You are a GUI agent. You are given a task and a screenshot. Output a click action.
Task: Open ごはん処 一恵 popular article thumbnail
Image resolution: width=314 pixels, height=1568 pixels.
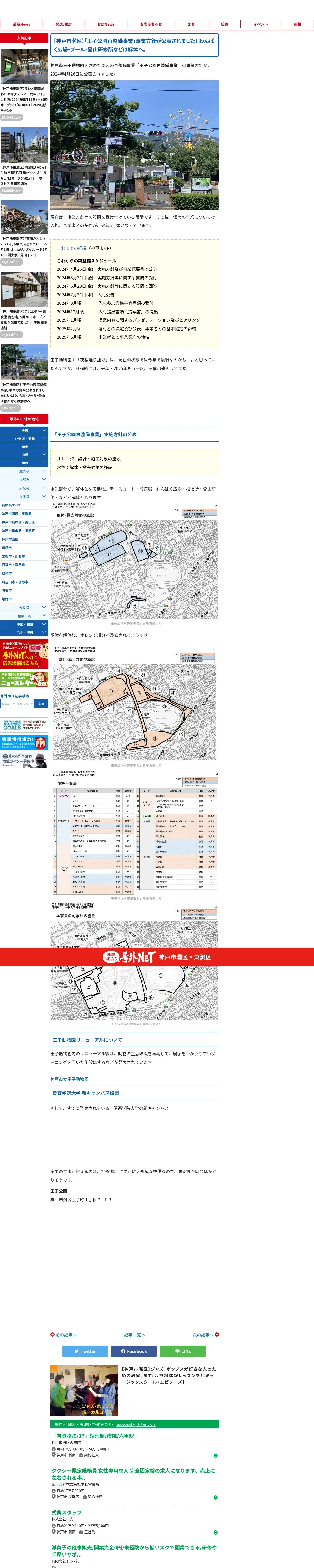(24, 289)
